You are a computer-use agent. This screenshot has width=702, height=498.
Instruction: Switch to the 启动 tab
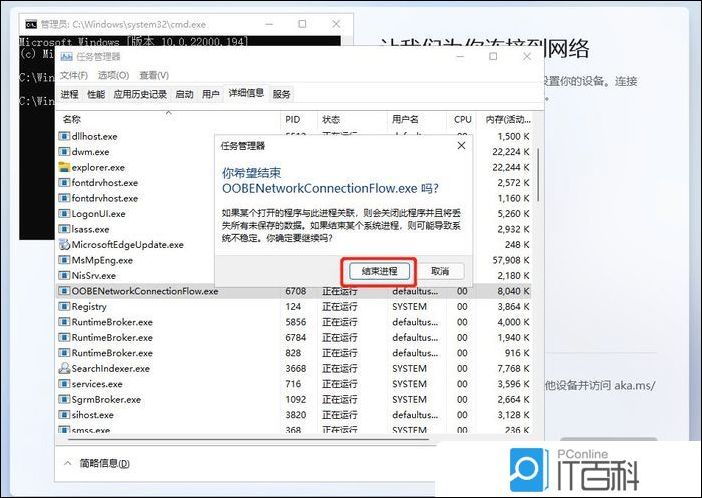[x=184, y=94]
